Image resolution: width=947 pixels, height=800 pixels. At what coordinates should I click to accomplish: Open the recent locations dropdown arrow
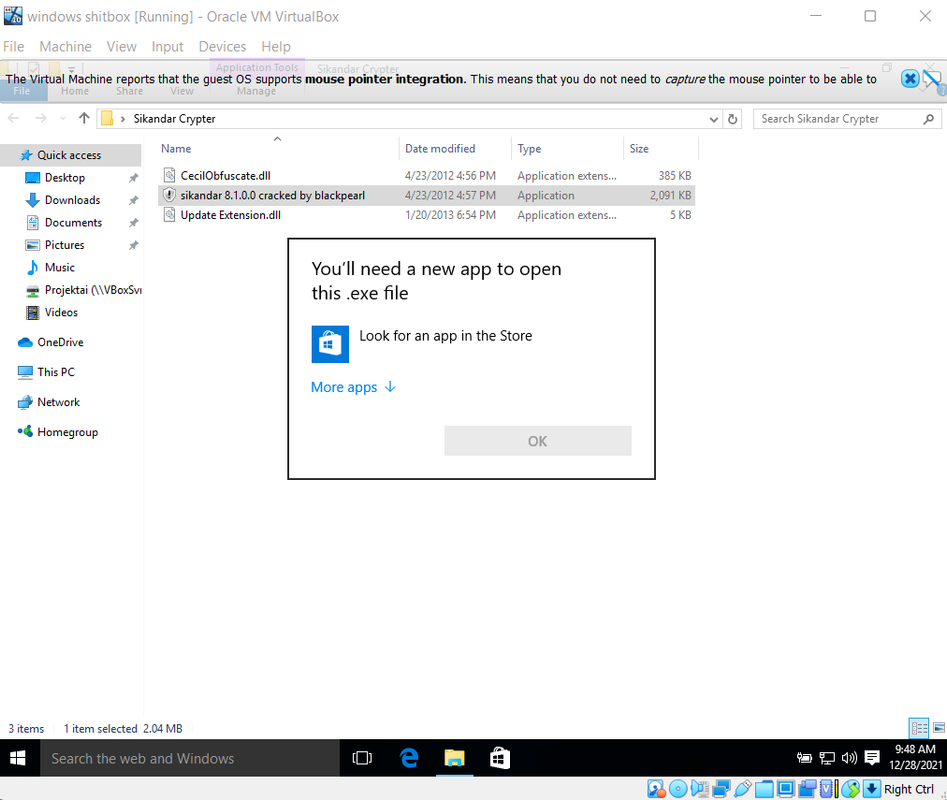coord(63,119)
